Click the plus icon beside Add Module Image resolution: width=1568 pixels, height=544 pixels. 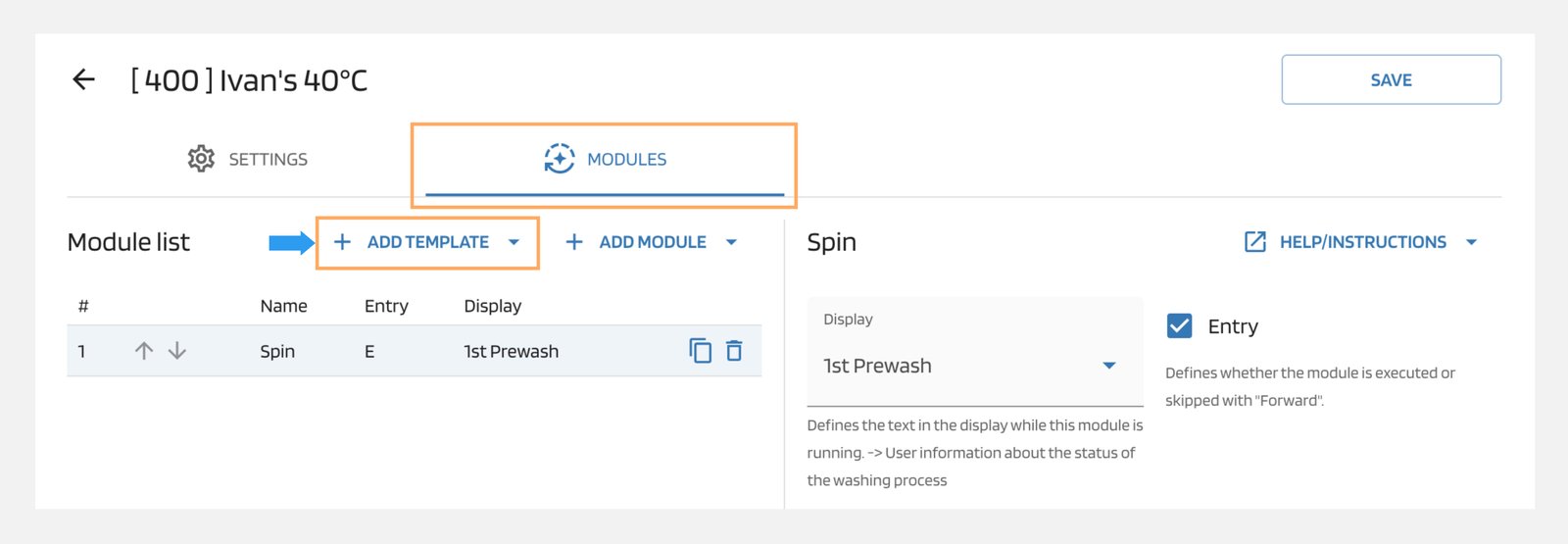pyautogui.click(x=574, y=242)
